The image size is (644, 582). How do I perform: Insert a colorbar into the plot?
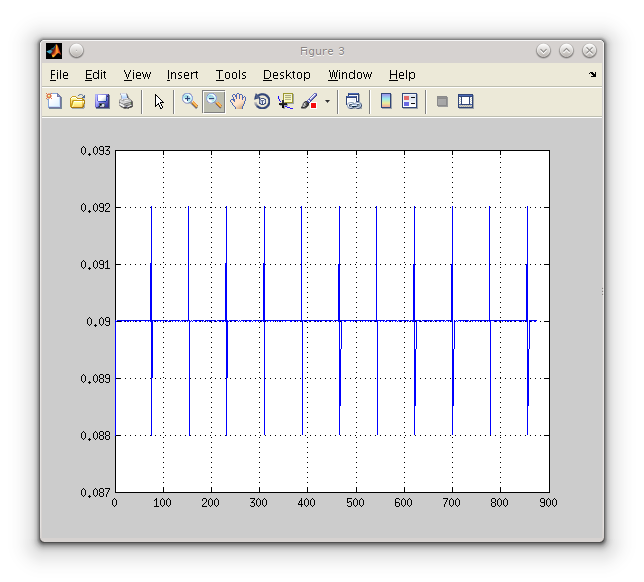386,101
